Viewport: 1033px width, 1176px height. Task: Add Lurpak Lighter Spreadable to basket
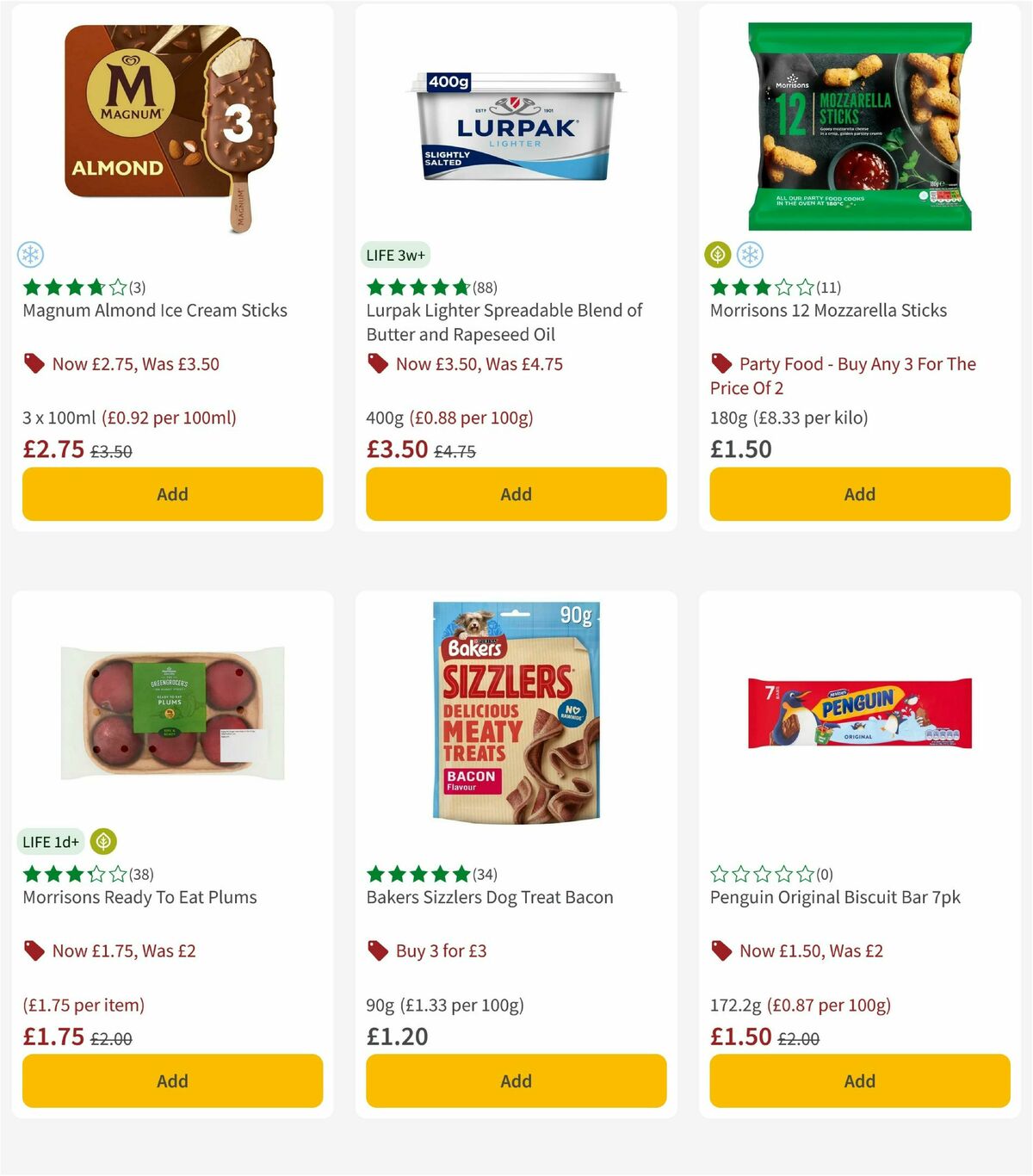coord(516,494)
